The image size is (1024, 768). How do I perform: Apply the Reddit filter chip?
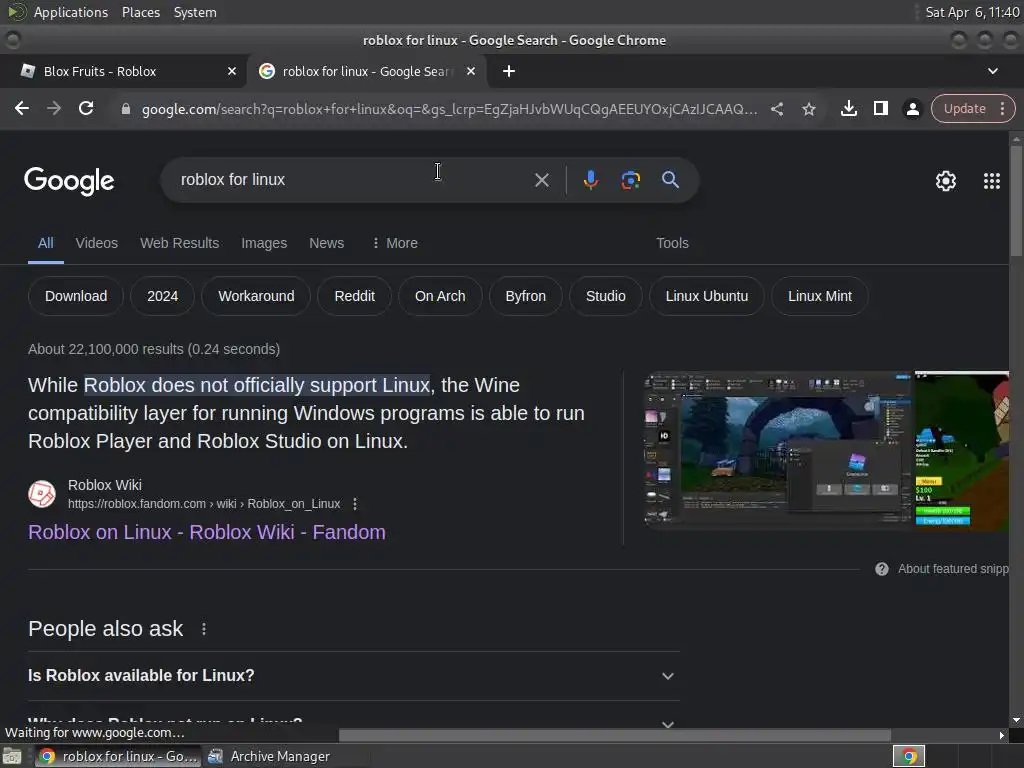point(355,296)
